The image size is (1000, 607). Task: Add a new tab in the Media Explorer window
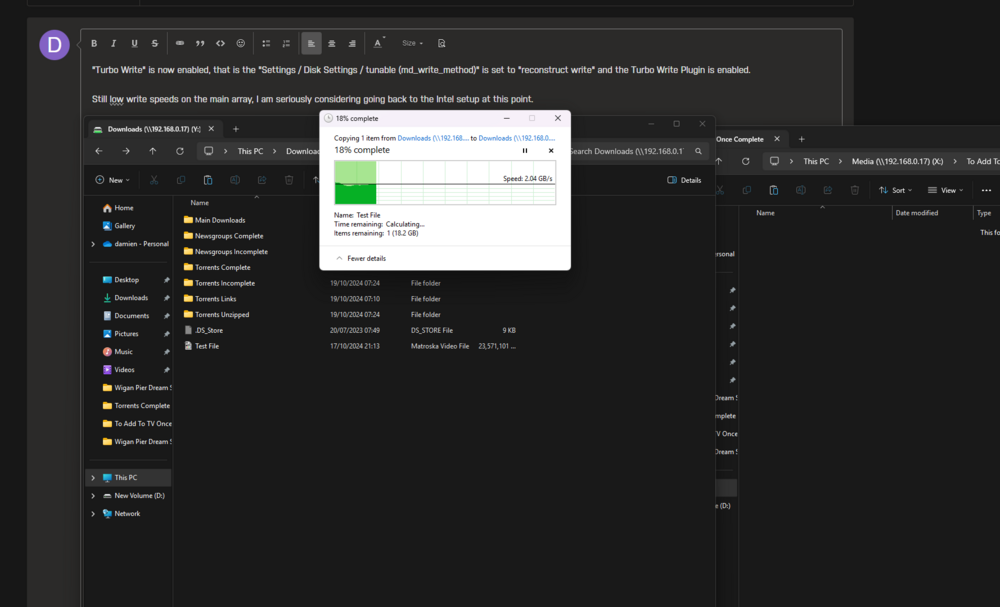point(802,139)
